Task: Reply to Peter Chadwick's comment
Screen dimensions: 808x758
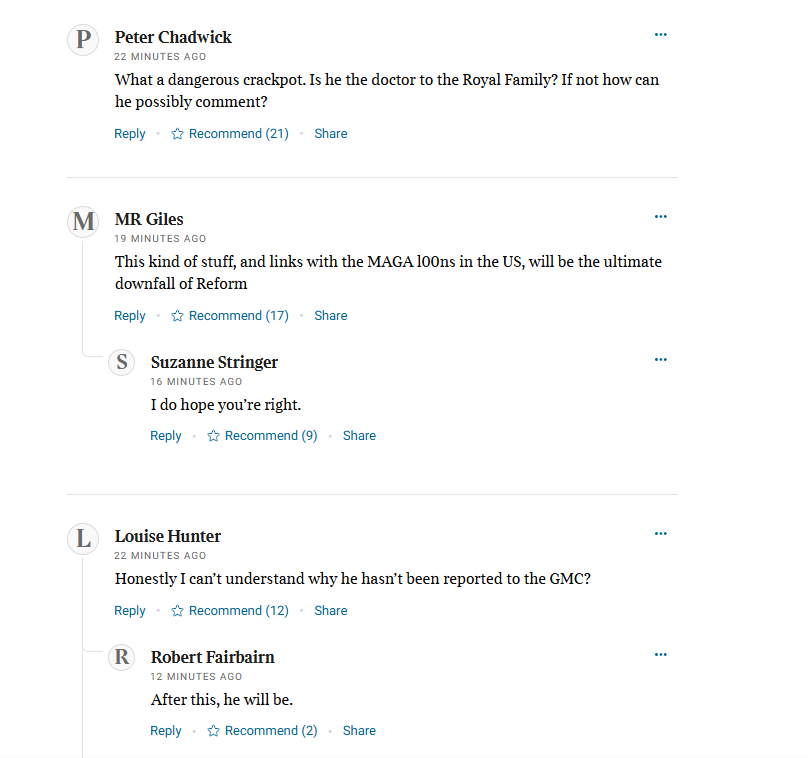Action: [130, 134]
